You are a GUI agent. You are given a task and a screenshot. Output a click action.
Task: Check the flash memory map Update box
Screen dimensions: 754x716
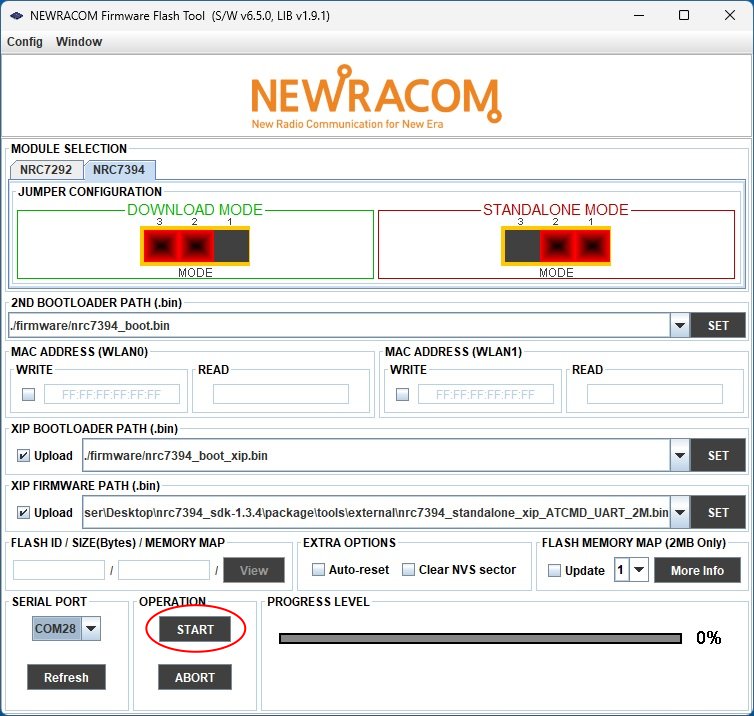554,570
